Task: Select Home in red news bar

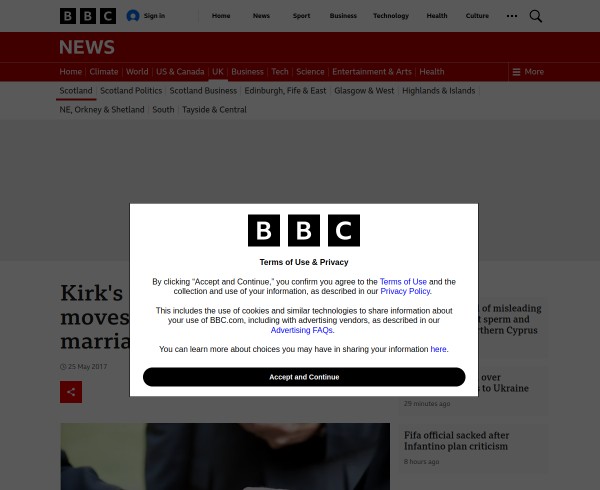Action: 70,72
